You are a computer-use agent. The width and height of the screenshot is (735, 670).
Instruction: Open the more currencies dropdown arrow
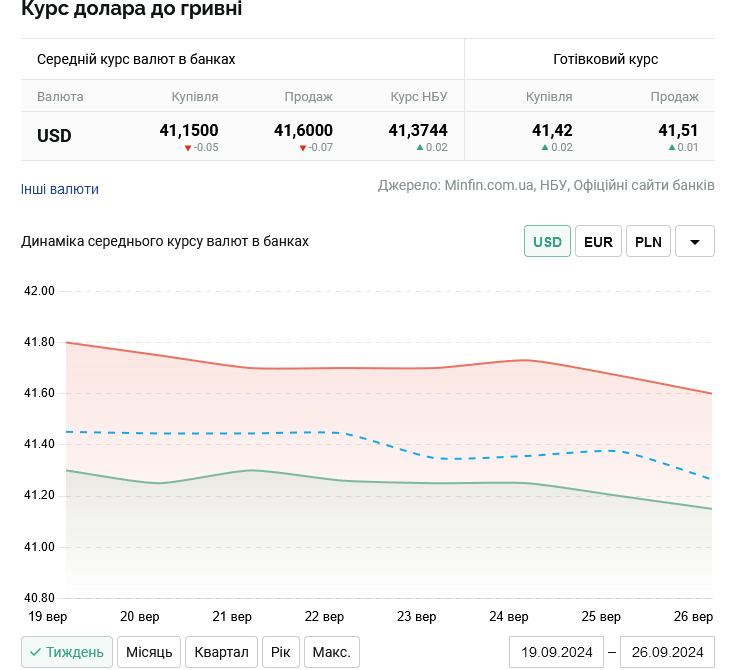[x=695, y=242]
